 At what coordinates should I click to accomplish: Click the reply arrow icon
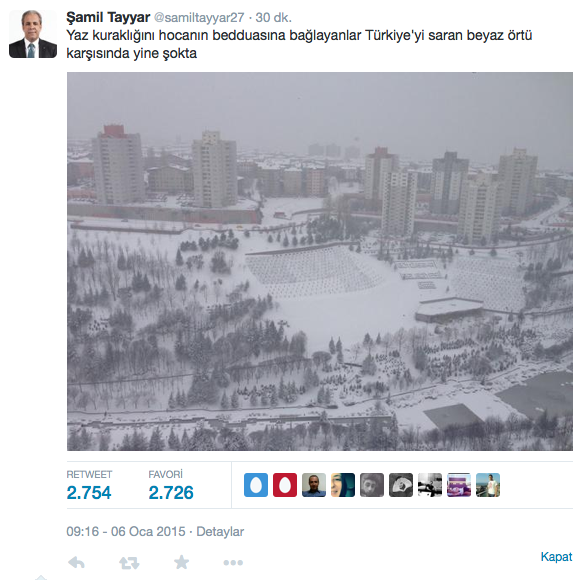(x=77, y=563)
